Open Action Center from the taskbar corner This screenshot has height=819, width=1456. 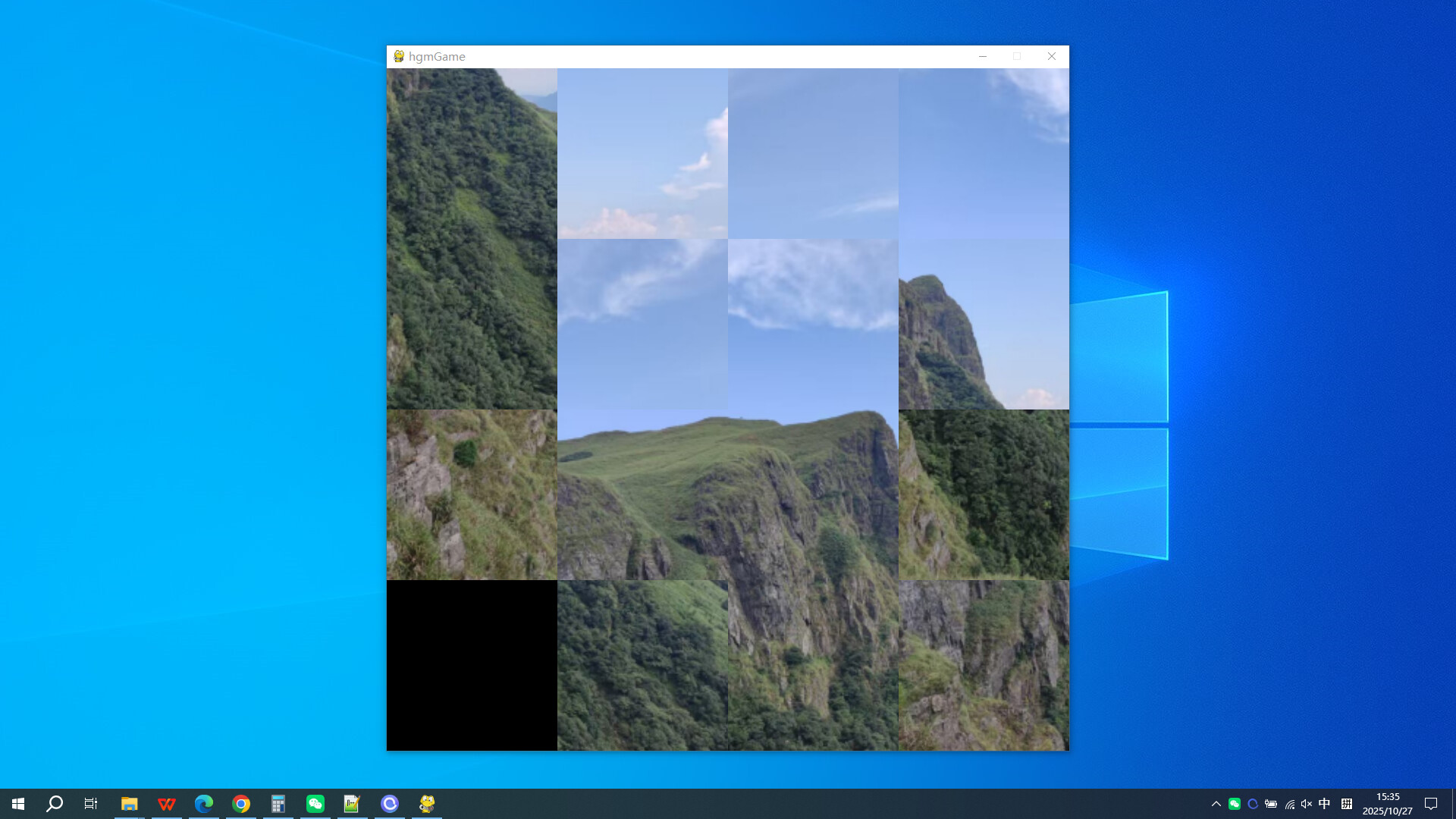pyautogui.click(x=1431, y=803)
